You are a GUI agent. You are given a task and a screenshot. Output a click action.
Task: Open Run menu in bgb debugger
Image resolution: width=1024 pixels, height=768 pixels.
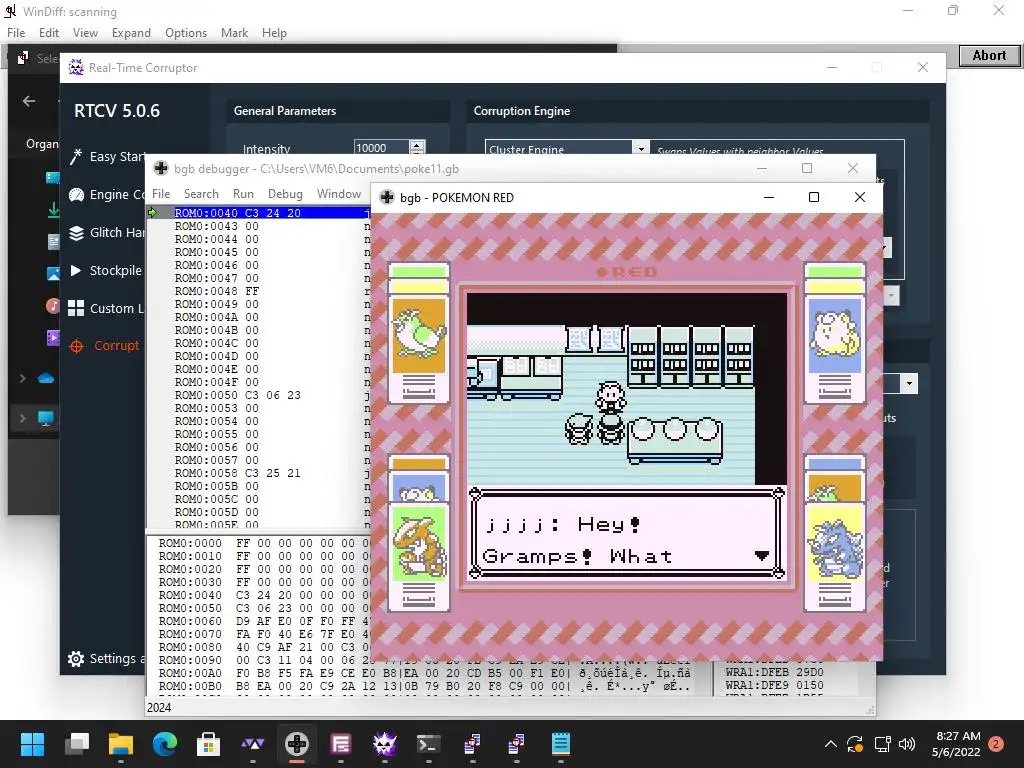[x=243, y=194]
